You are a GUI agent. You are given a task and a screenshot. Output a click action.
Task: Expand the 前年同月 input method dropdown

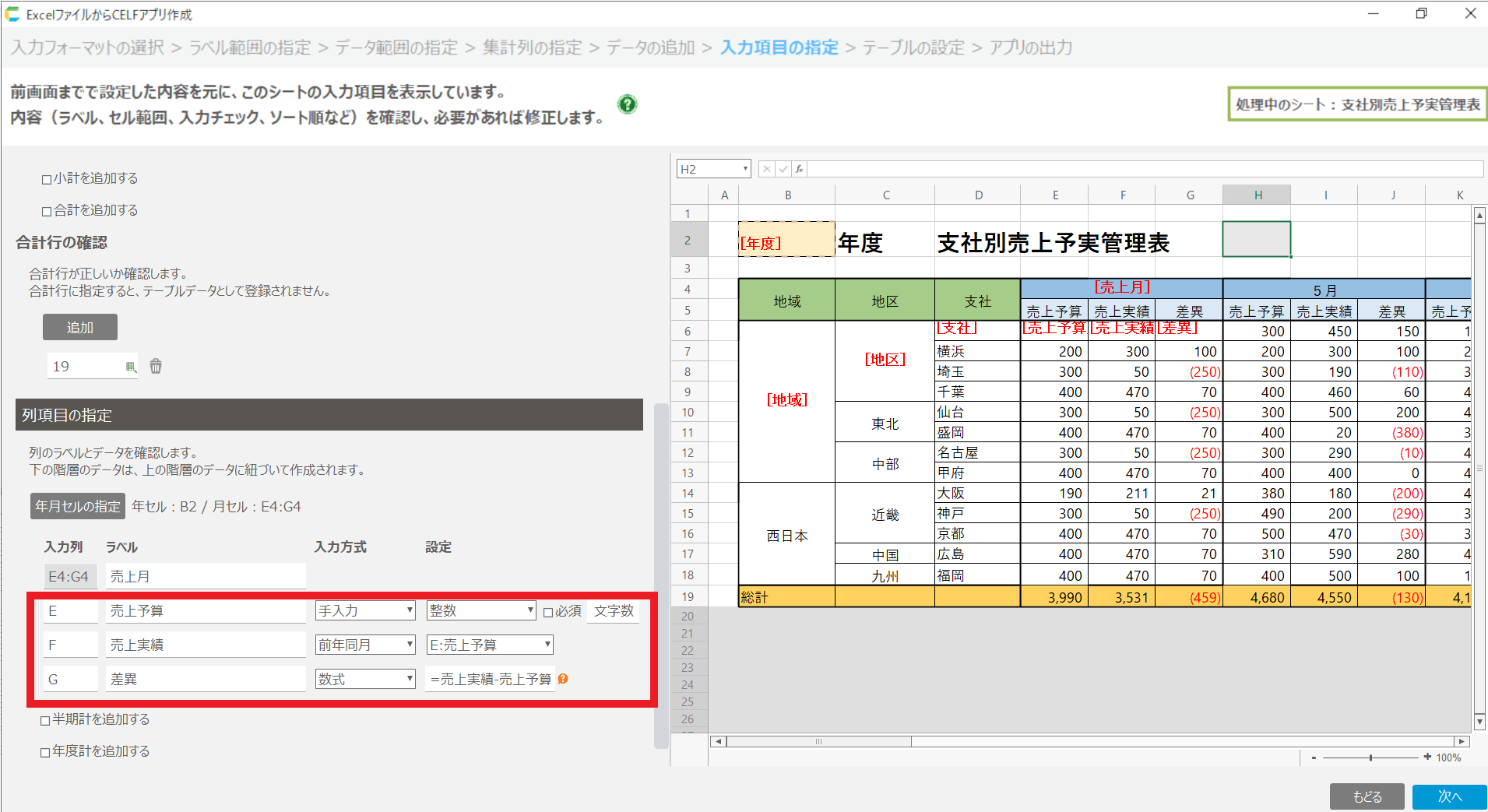coord(365,645)
